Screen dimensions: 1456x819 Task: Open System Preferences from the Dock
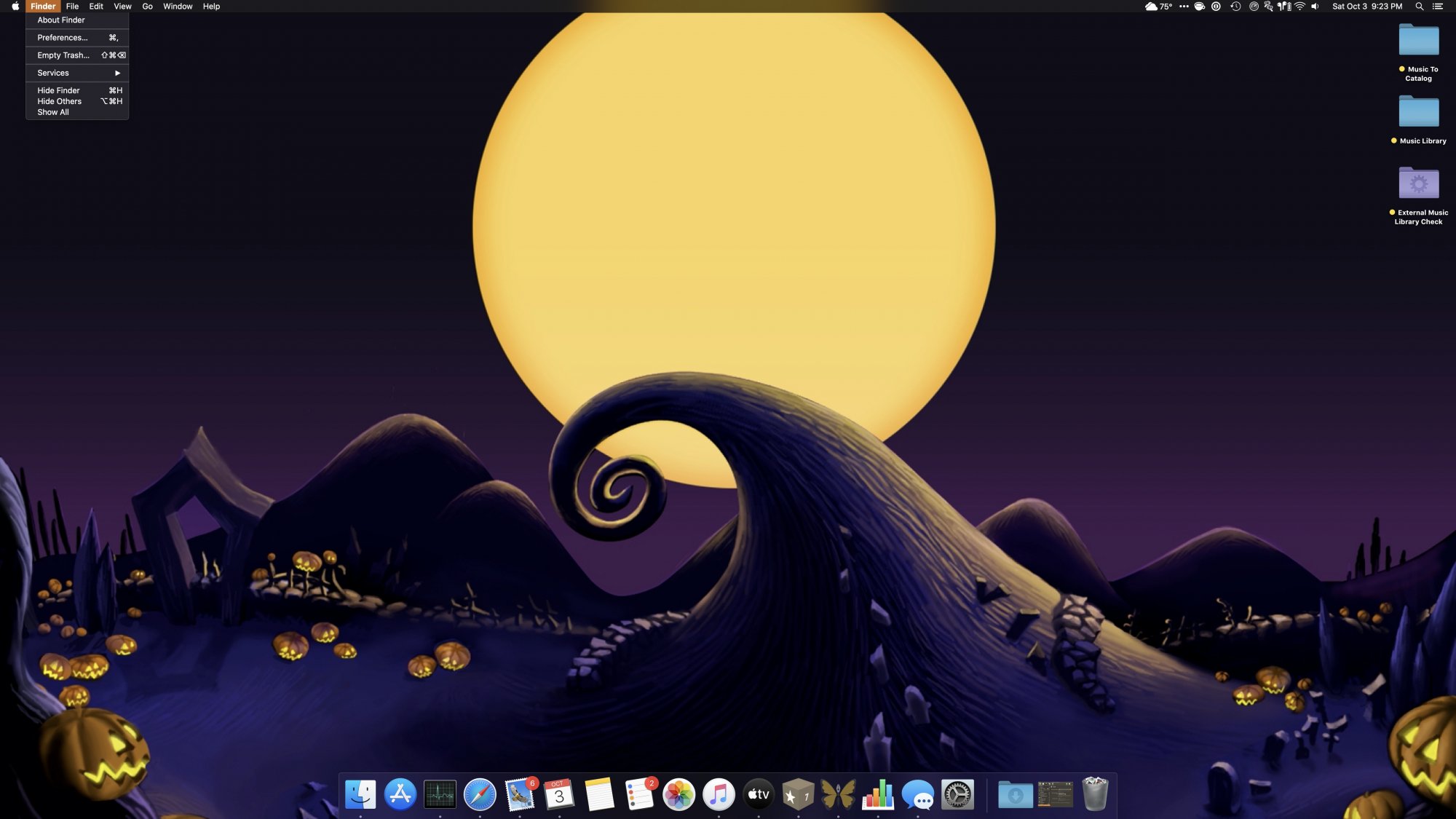coord(957,794)
